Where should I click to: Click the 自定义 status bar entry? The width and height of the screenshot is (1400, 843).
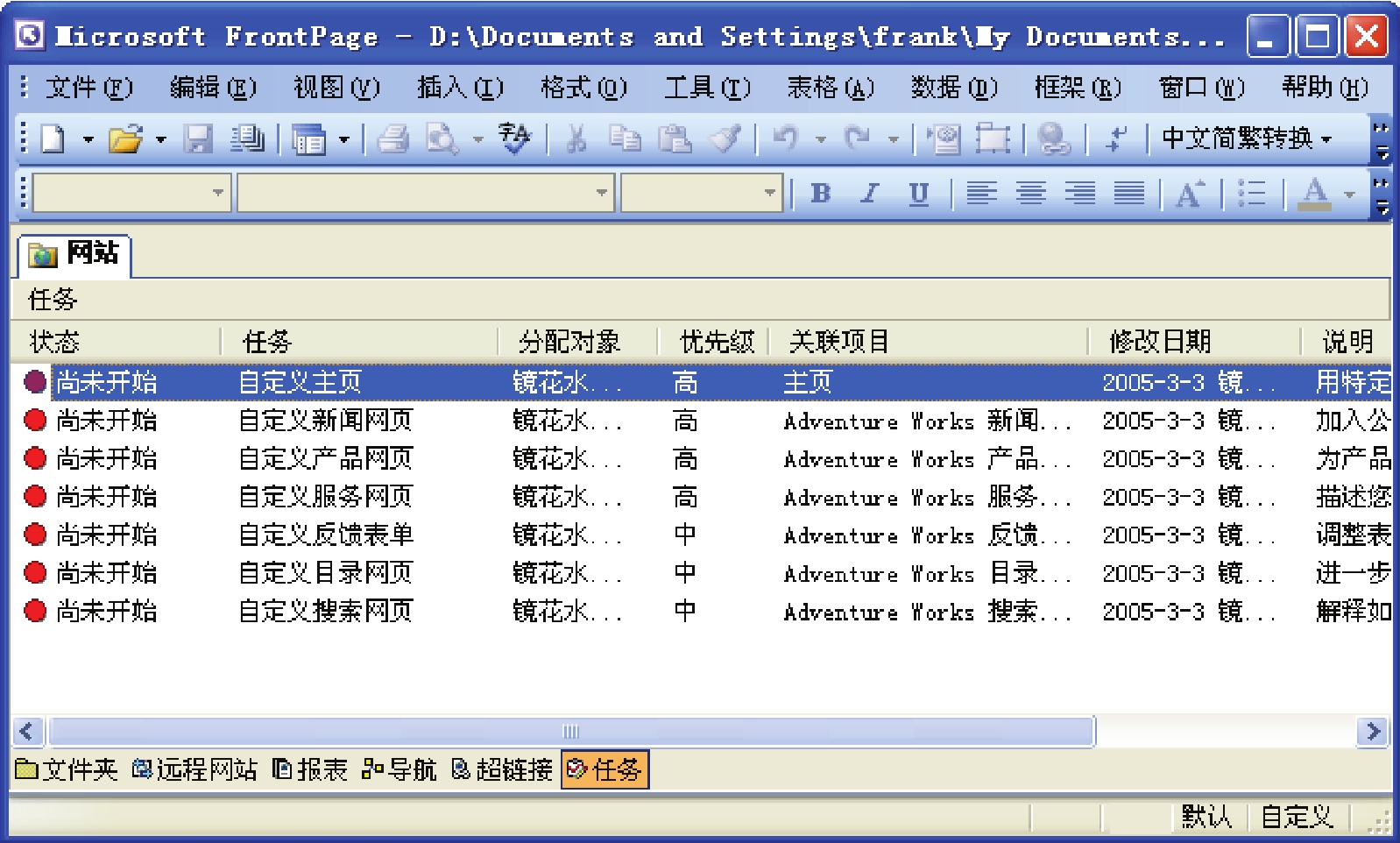pyautogui.click(x=1297, y=818)
